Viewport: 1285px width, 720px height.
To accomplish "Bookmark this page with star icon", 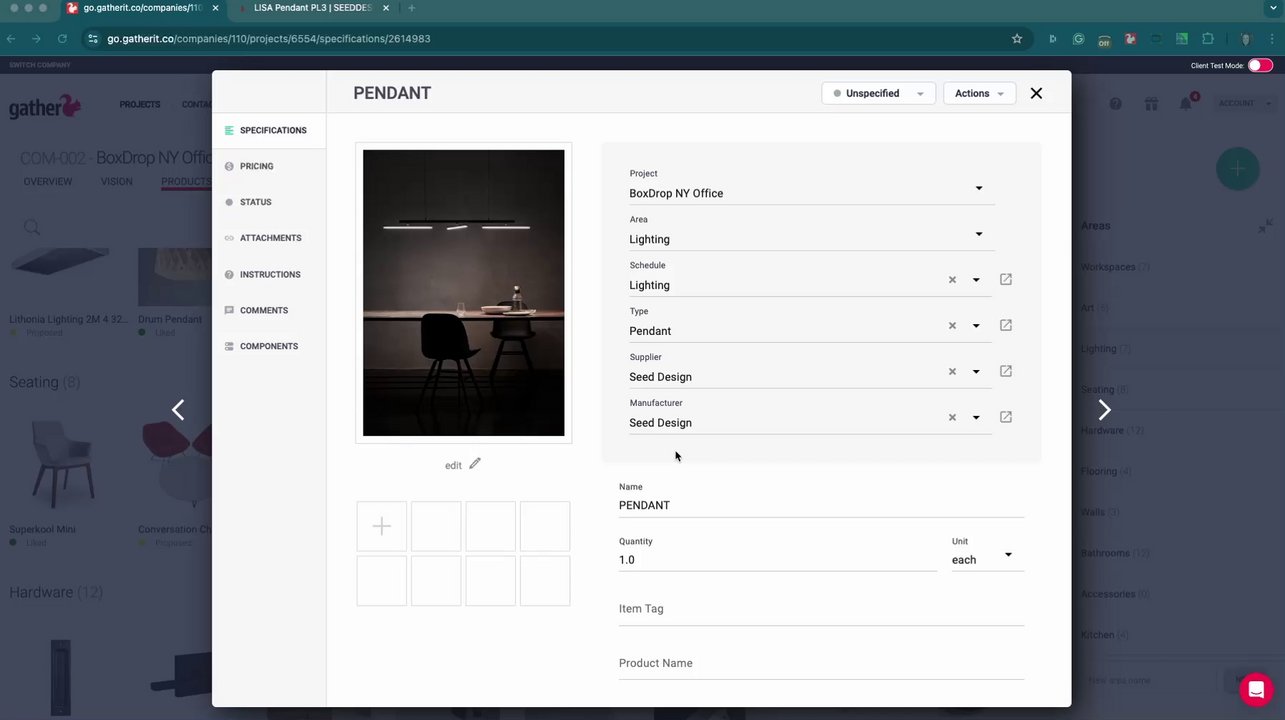I will pos(1017,39).
